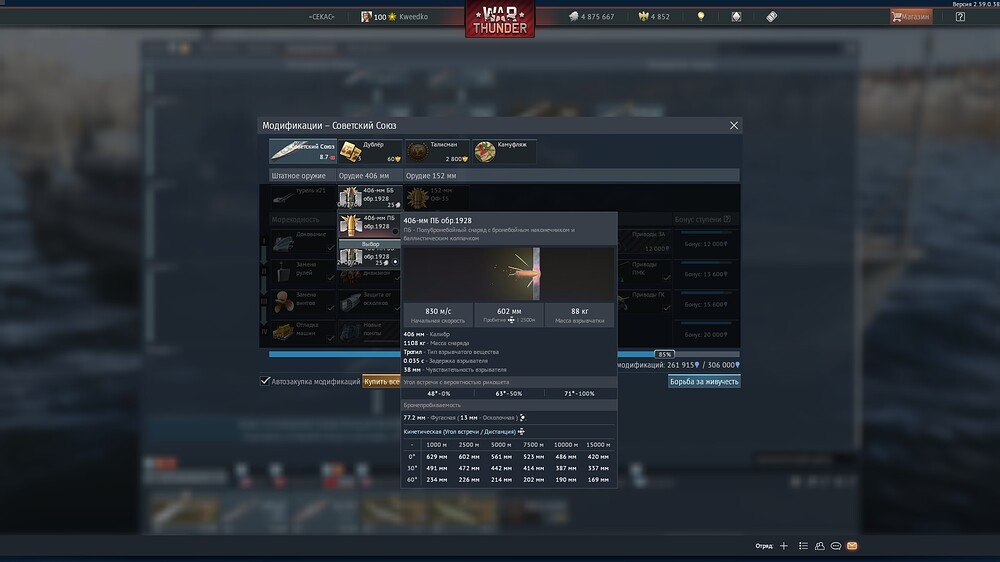Click the Бонус ступени help question mark
Image resolution: width=1000 pixels, height=562 pixels.
click(x=727, y=219)
